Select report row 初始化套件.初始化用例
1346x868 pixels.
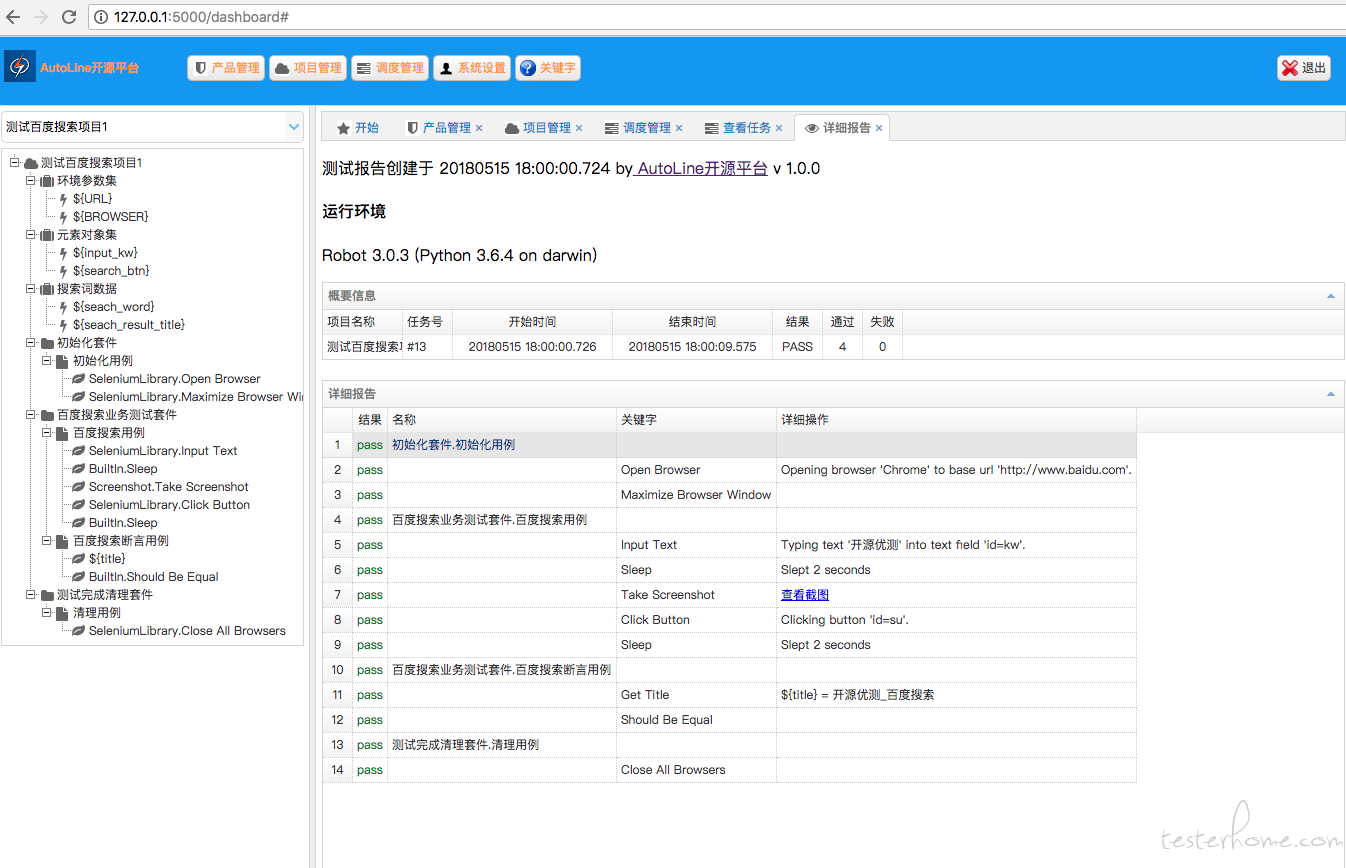[x=729, y=445]
